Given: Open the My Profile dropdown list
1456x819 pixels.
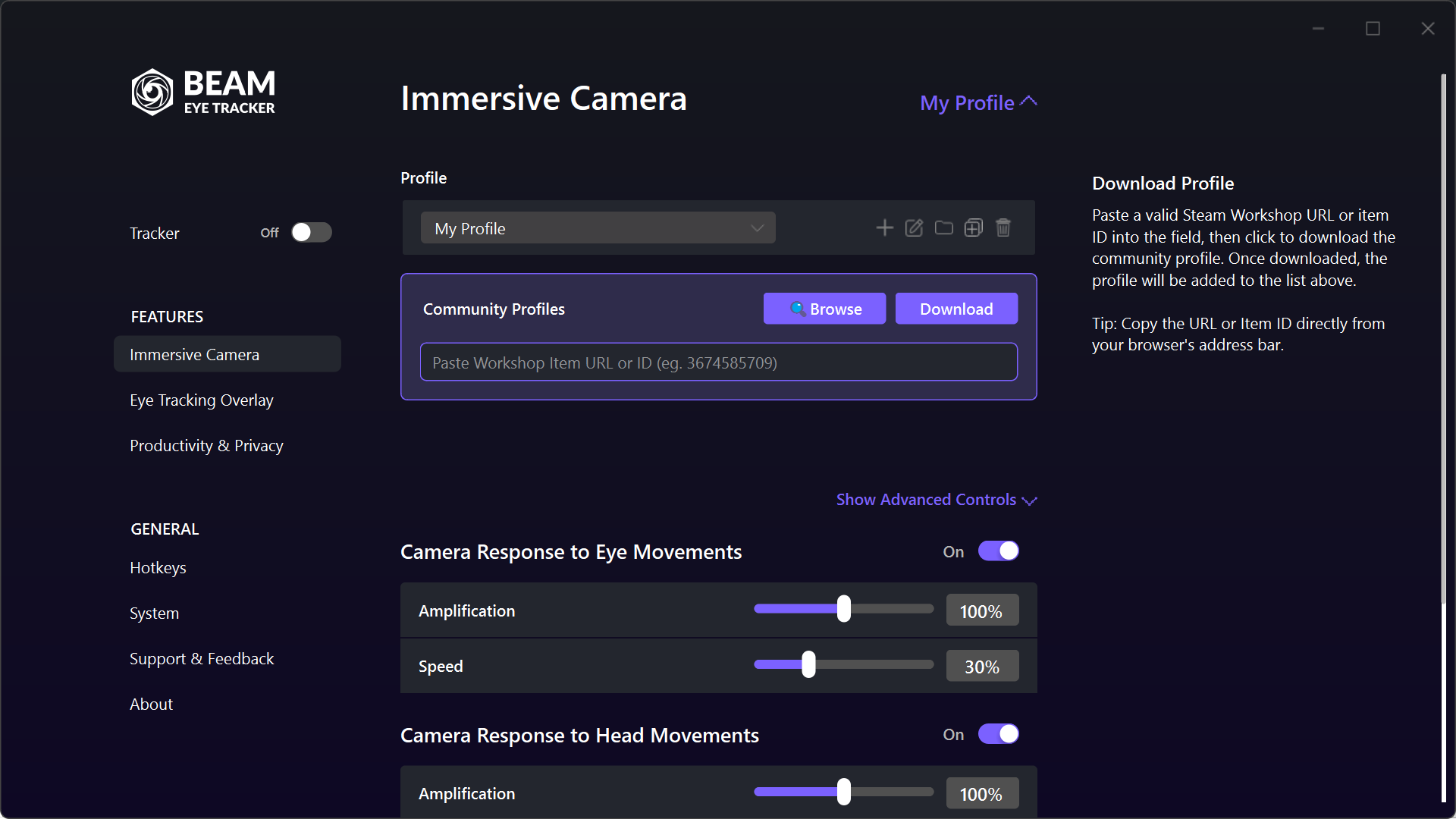Looking at the screenshot, I should [598, 228].
